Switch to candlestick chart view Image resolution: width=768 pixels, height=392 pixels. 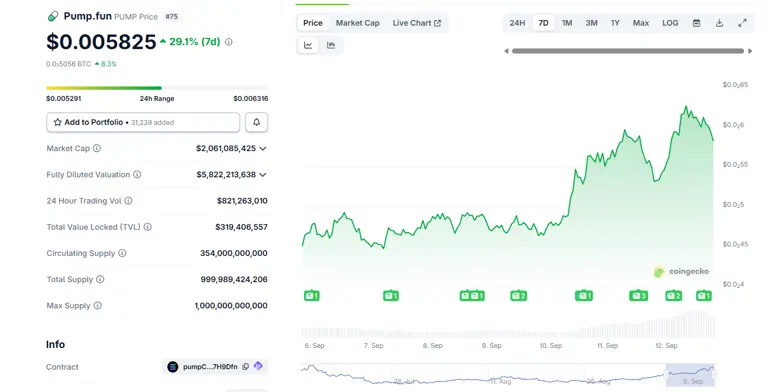point(331,45)
